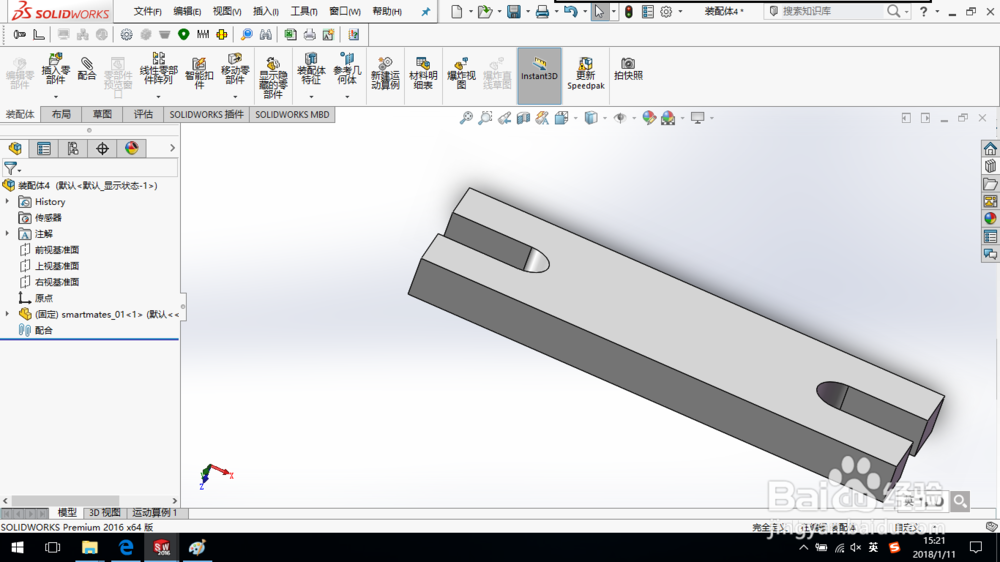Screen dimensions: 1000x562
Task: Click the Undo toolbar icon
Action: point(570,11)
